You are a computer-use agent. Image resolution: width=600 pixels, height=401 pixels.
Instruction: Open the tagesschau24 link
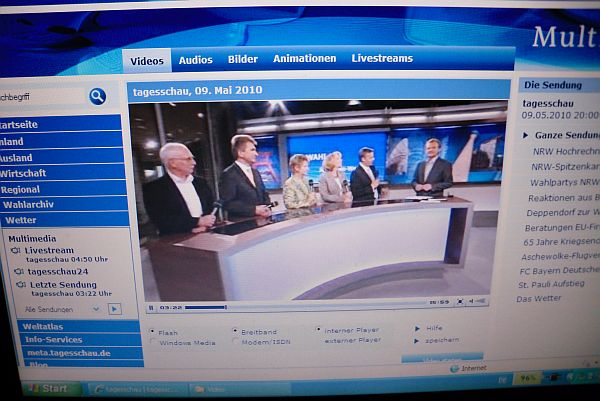coord(58,272)
